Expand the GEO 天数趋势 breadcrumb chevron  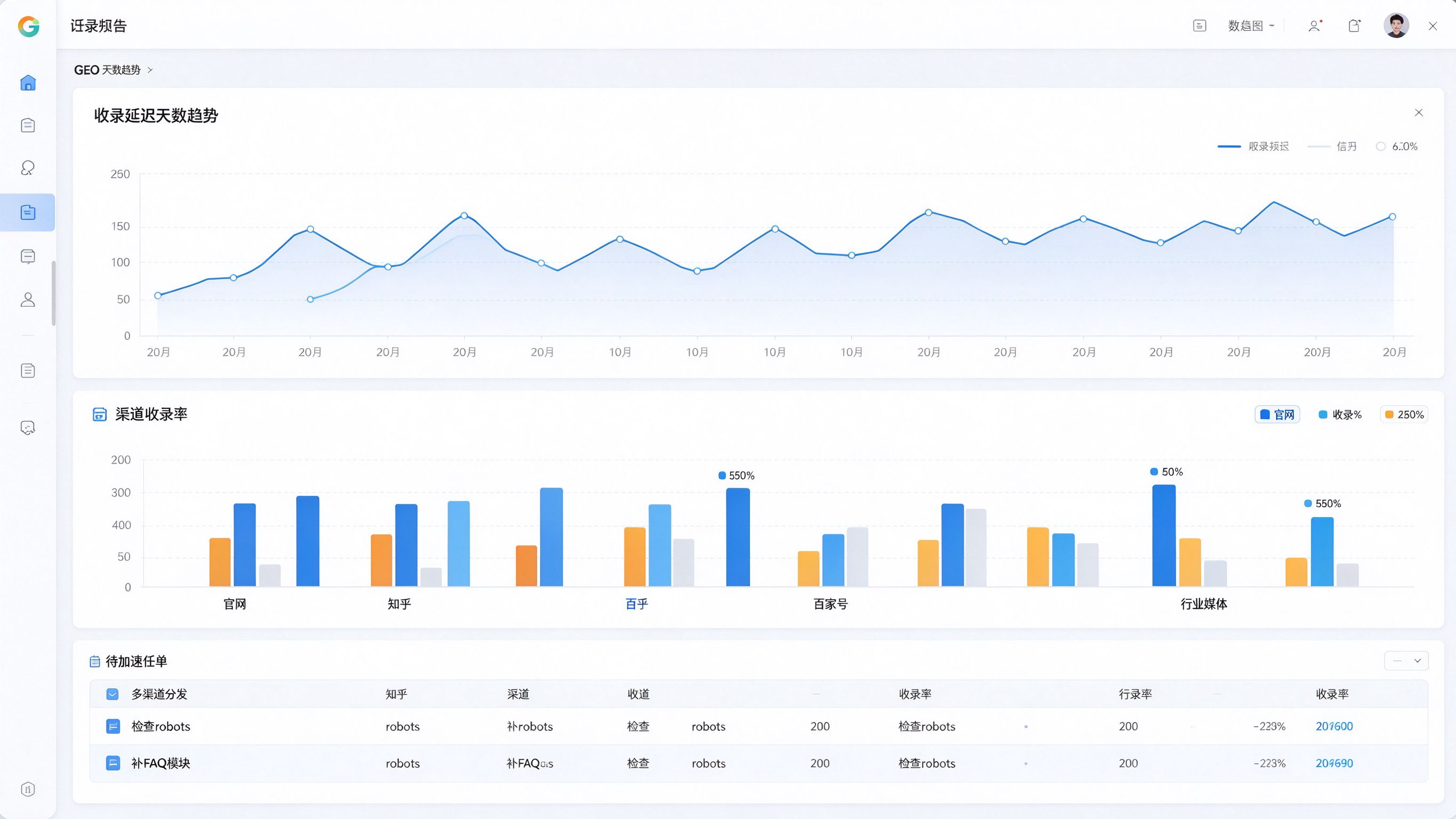point(150,70)
